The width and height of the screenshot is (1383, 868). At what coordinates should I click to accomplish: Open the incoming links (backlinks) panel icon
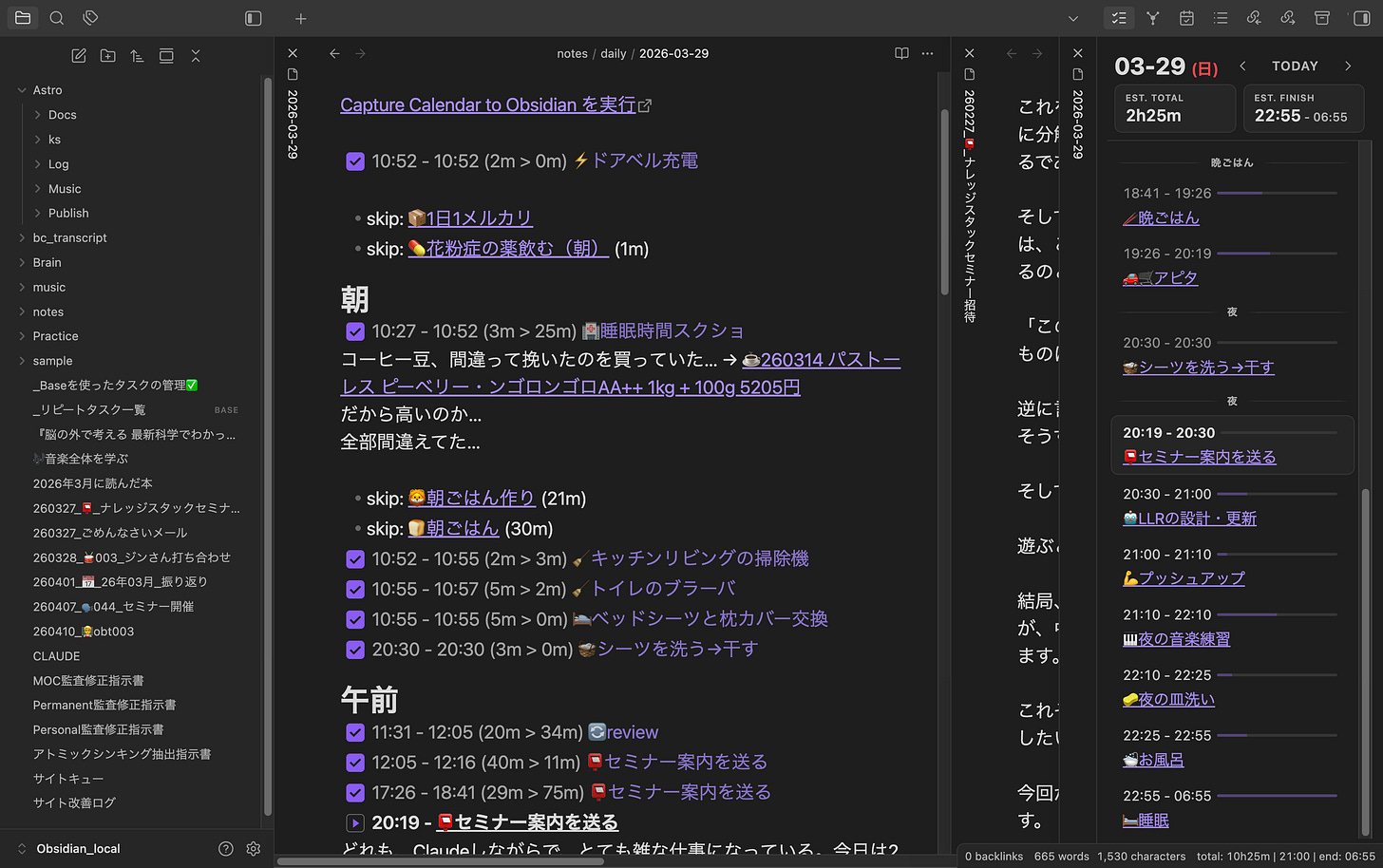(x=1254, y=17)
